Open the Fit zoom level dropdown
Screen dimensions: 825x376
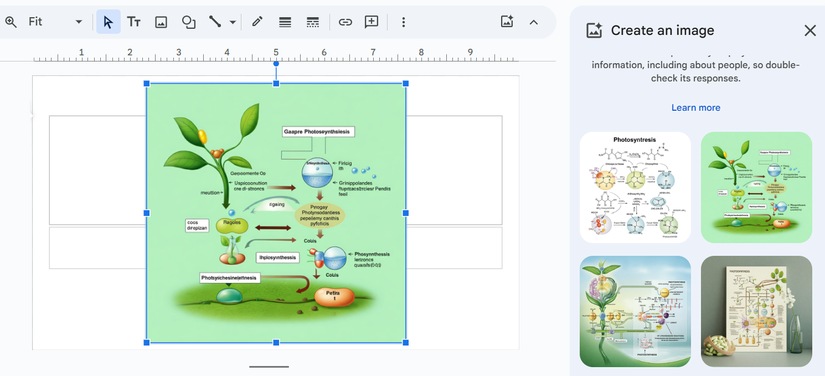click(55, 22)
